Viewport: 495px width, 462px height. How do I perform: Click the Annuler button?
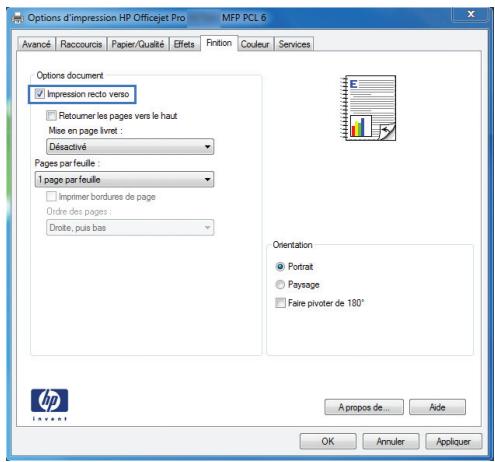coord(391,441)
